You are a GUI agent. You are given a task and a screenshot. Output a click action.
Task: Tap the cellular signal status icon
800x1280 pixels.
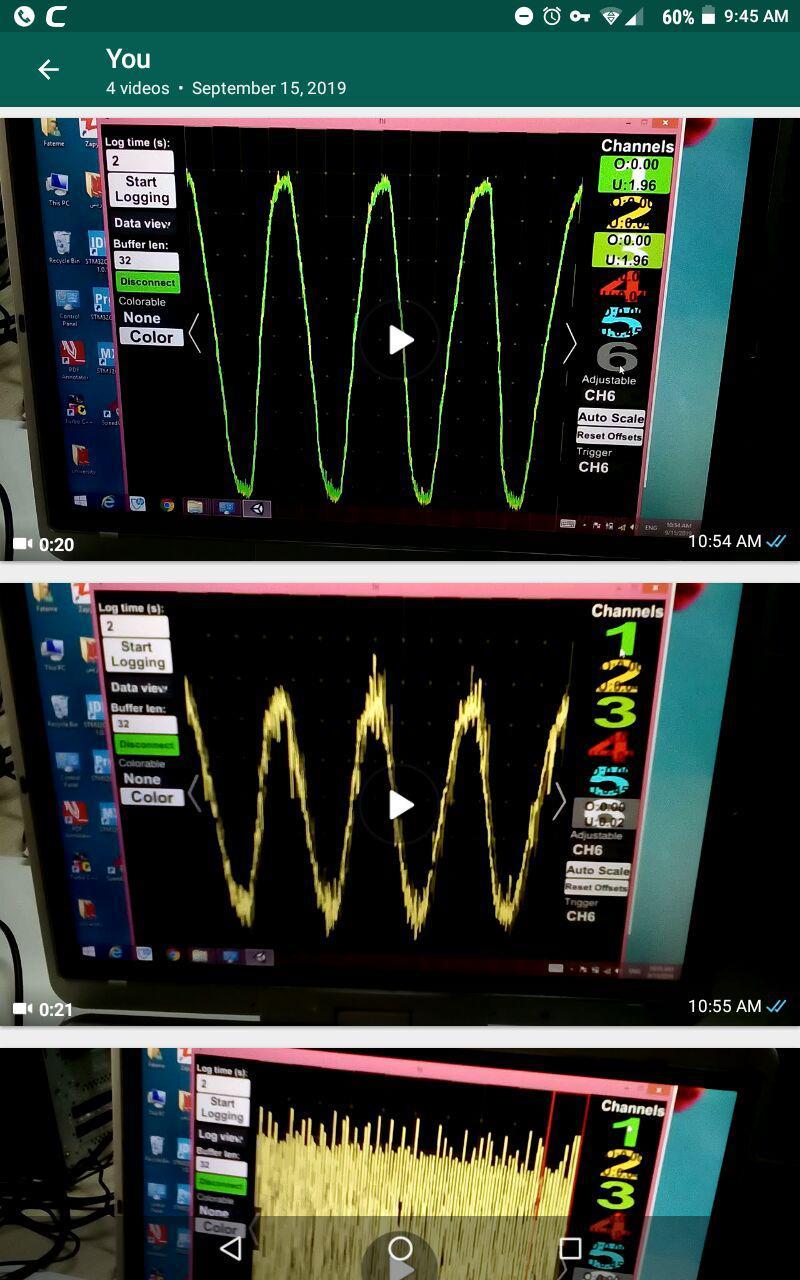[x=633, y=16]
